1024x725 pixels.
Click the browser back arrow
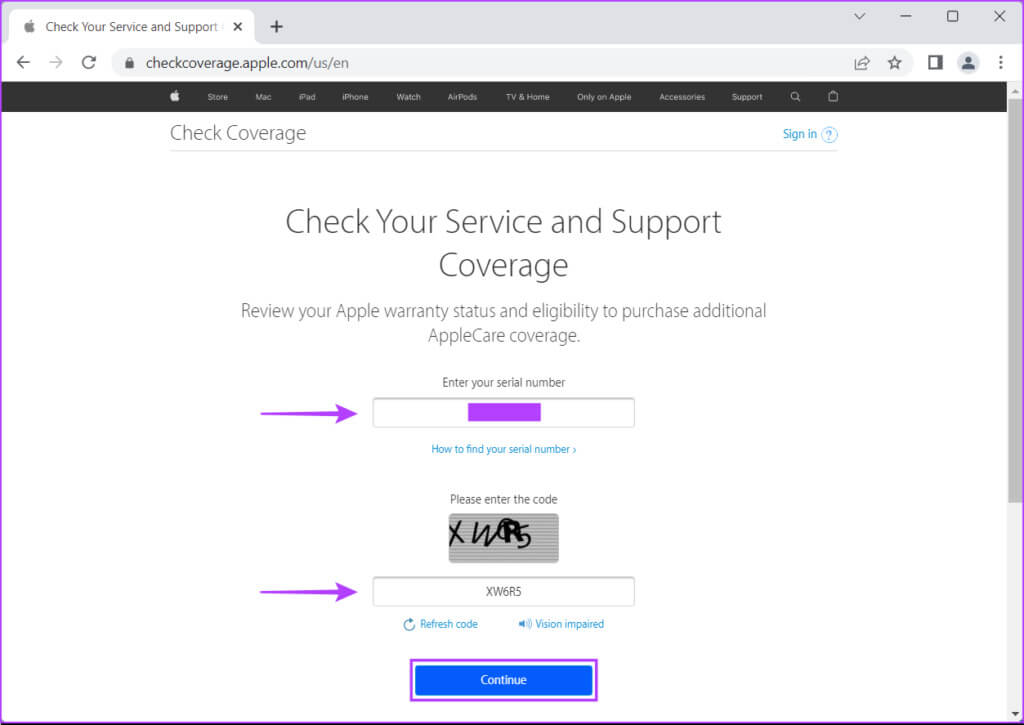(x=24, y=63)
